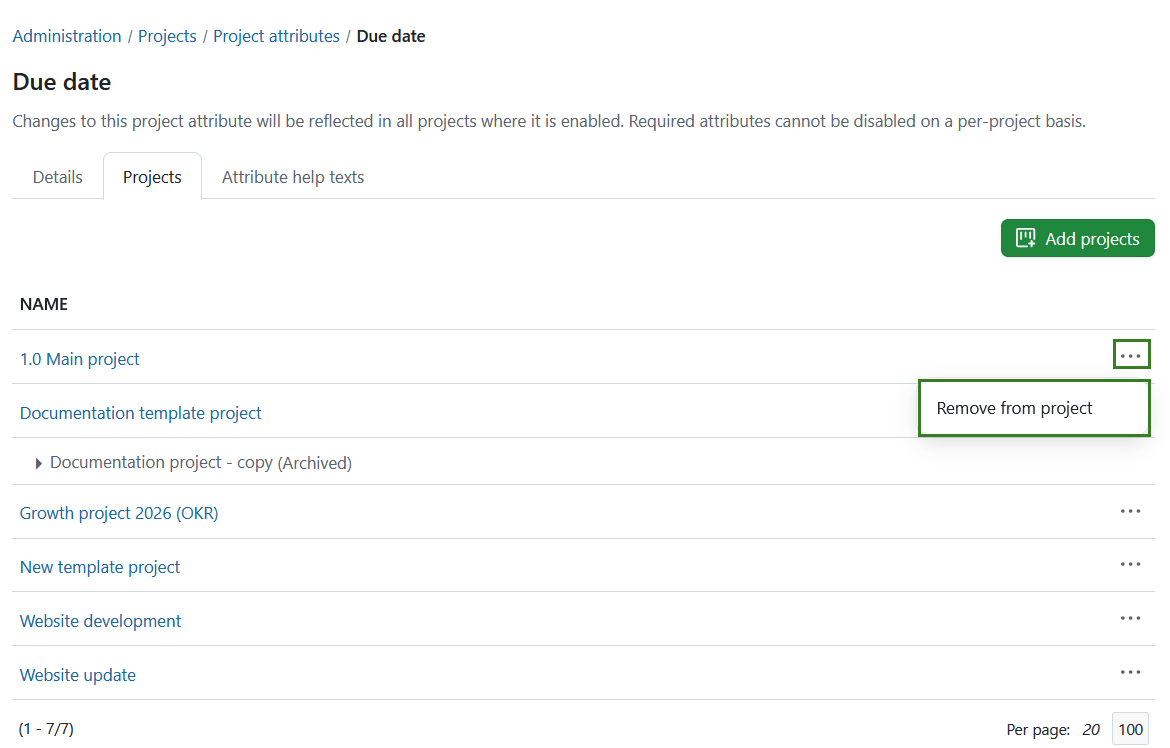Open actions menu for Growth project 2026 (OKR)
This screenshot has height=748, width=1170.
tap(1130, 512)
